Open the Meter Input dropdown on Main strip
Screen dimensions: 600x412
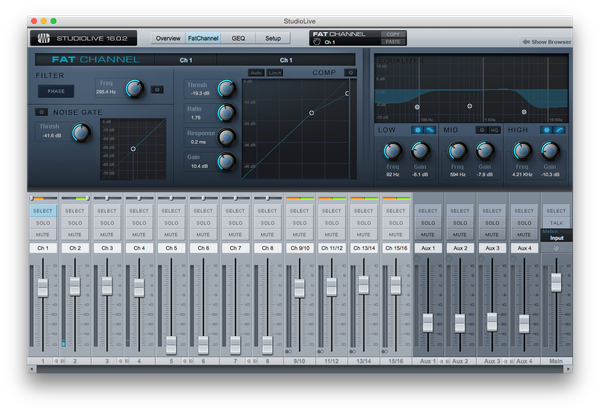click(556, 235)
